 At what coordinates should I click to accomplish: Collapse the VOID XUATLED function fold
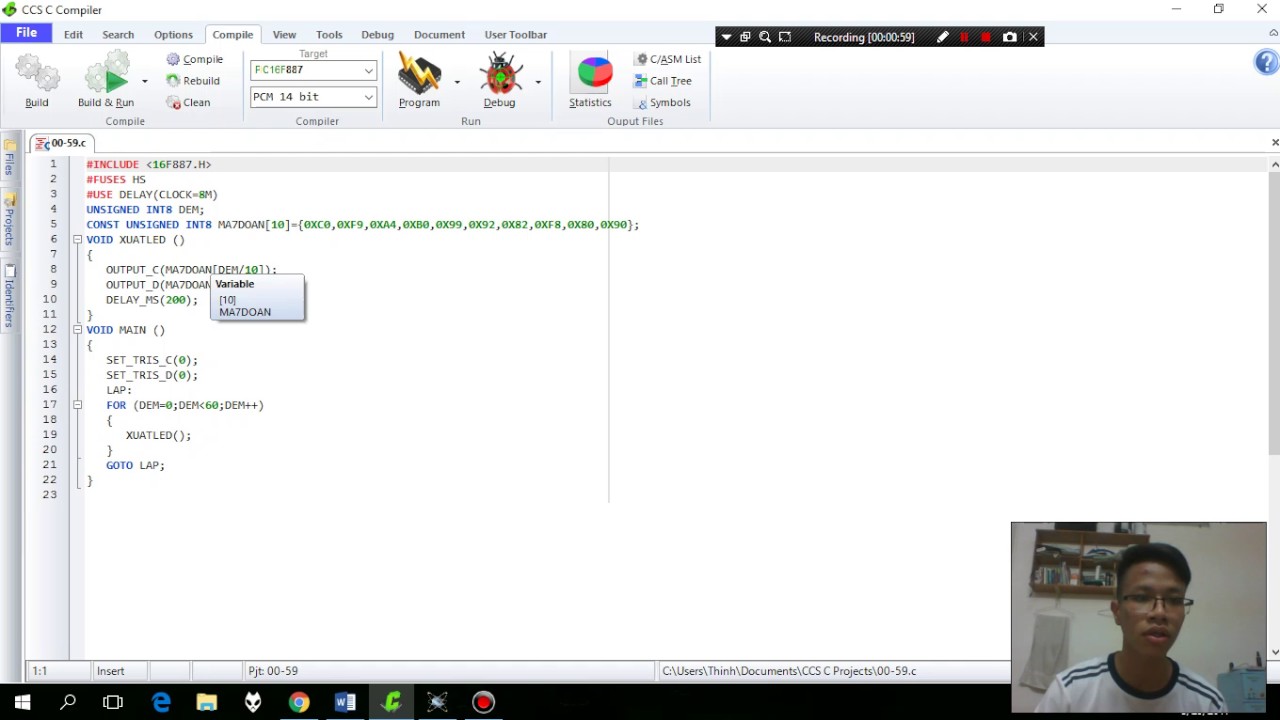[x=77, y=240]
